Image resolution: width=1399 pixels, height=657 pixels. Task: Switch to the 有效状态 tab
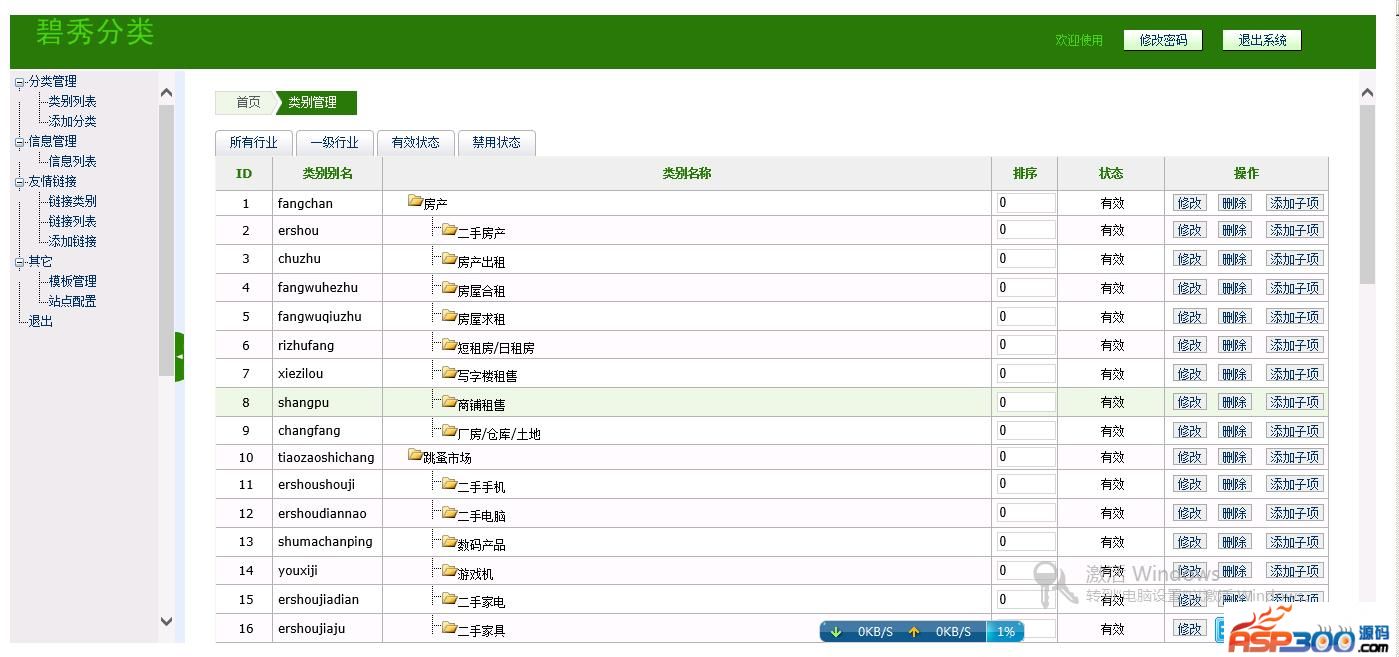(x=415, y=143)
